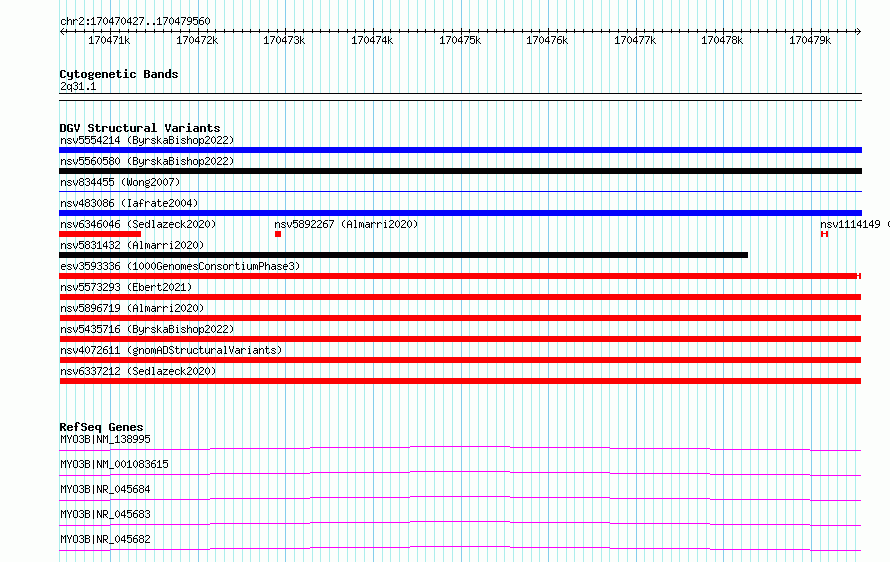Click the 170474k ruler tick label
The image size is (890, 562).
tap(372, 40)
